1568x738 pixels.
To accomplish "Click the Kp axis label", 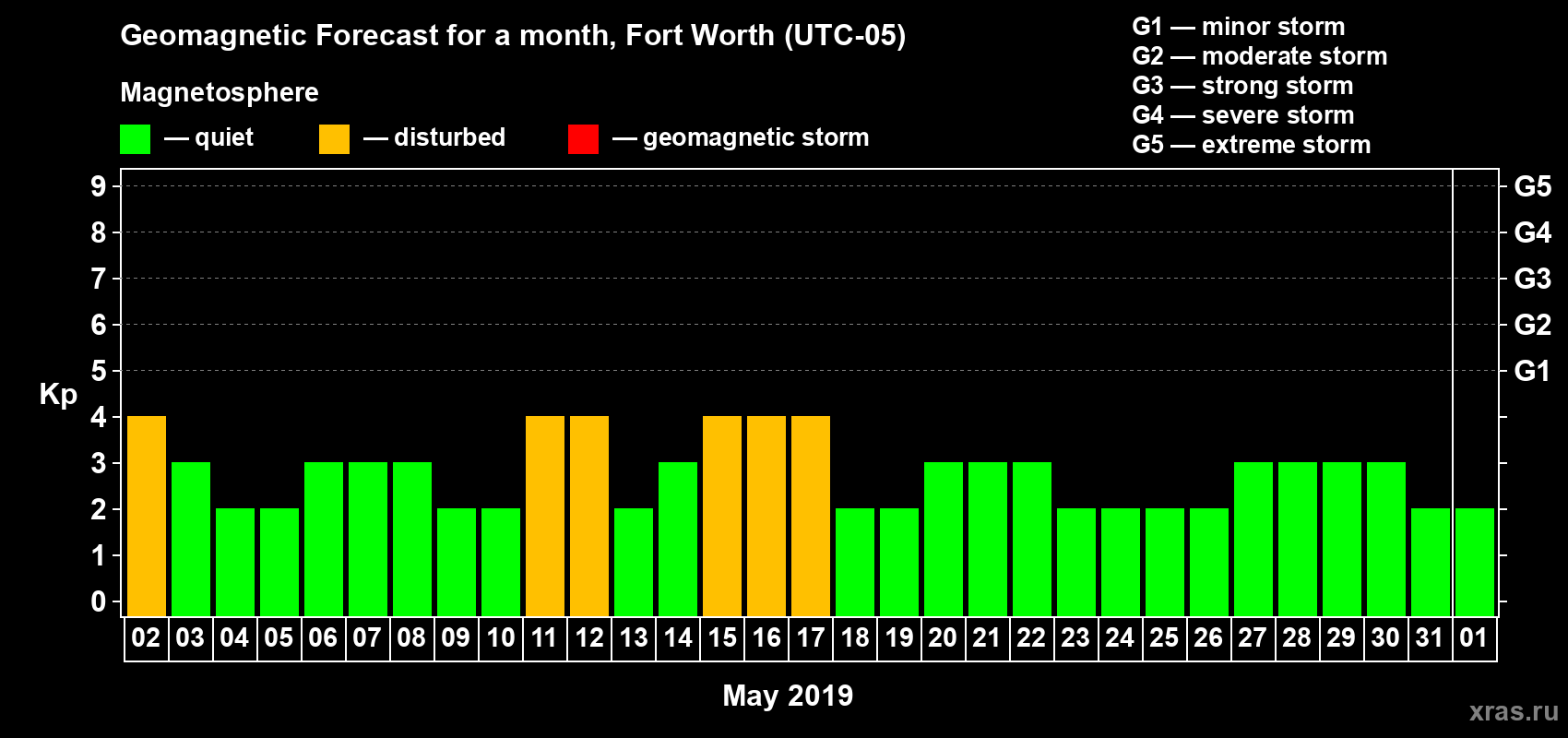I will click(x=58, y=395).
